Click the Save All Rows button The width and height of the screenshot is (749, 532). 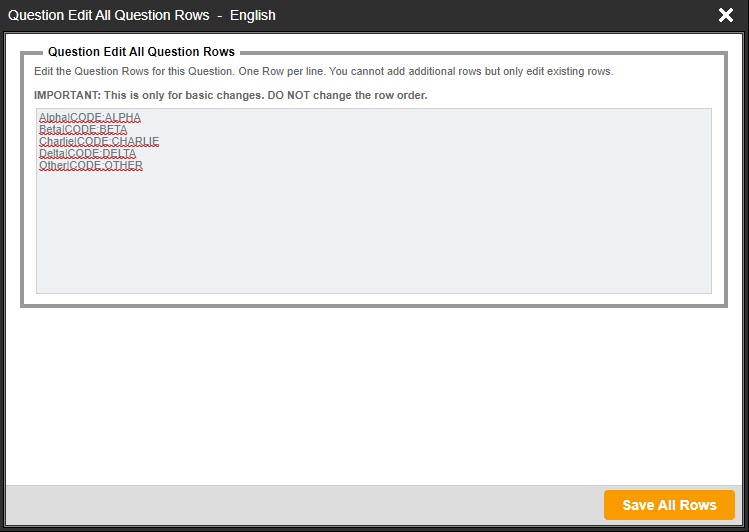pos(669,505)
